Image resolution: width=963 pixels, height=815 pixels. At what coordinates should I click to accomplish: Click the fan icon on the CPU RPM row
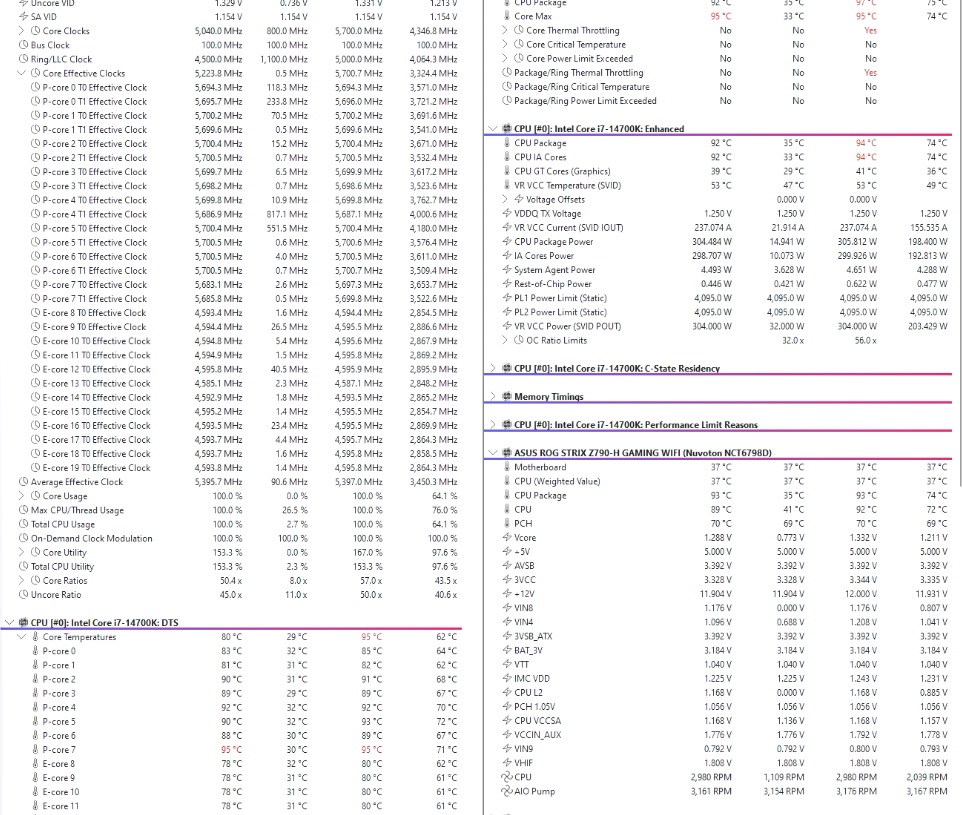(x=507, y=778)
